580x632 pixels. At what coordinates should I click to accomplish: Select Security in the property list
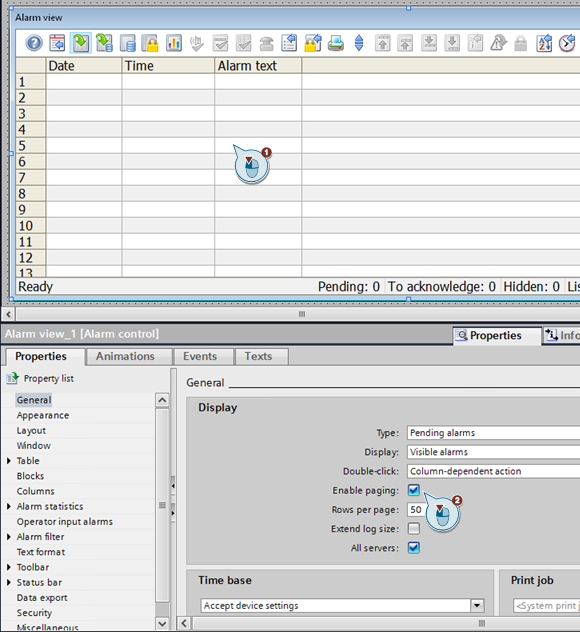pyautogui.click(x=34, y=613)
